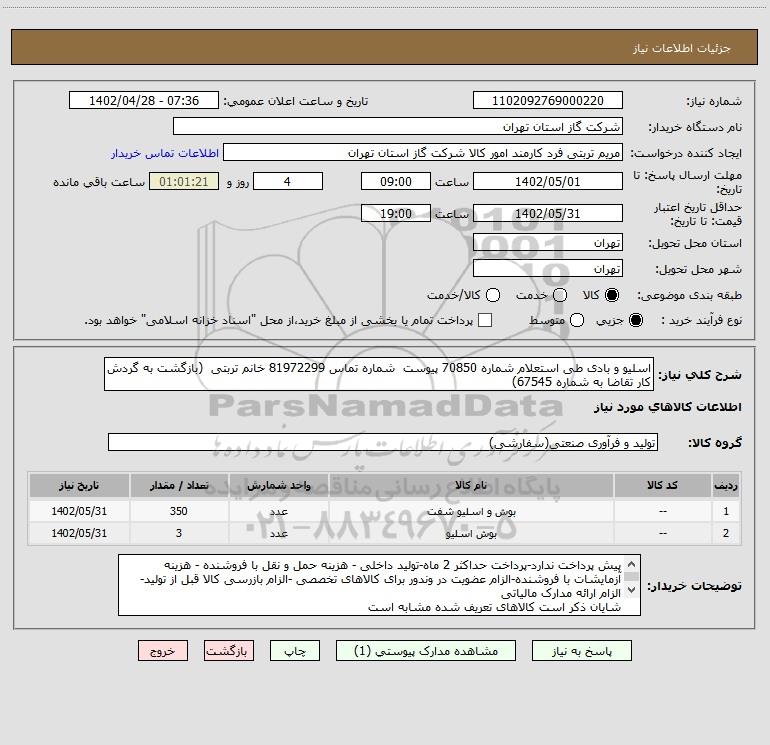Click the announcement date field 1402/04/28 - 07:36
Screen dimensions: 770x745
(x=144, y=101)
